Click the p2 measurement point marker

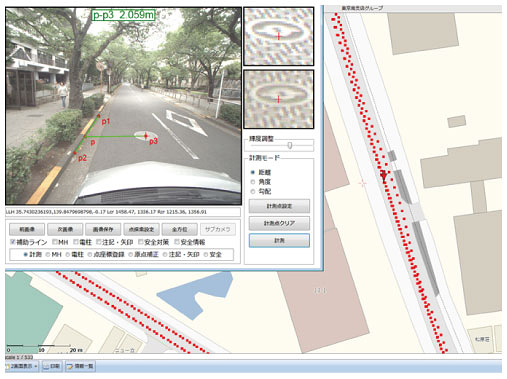[x=75, y=153]
